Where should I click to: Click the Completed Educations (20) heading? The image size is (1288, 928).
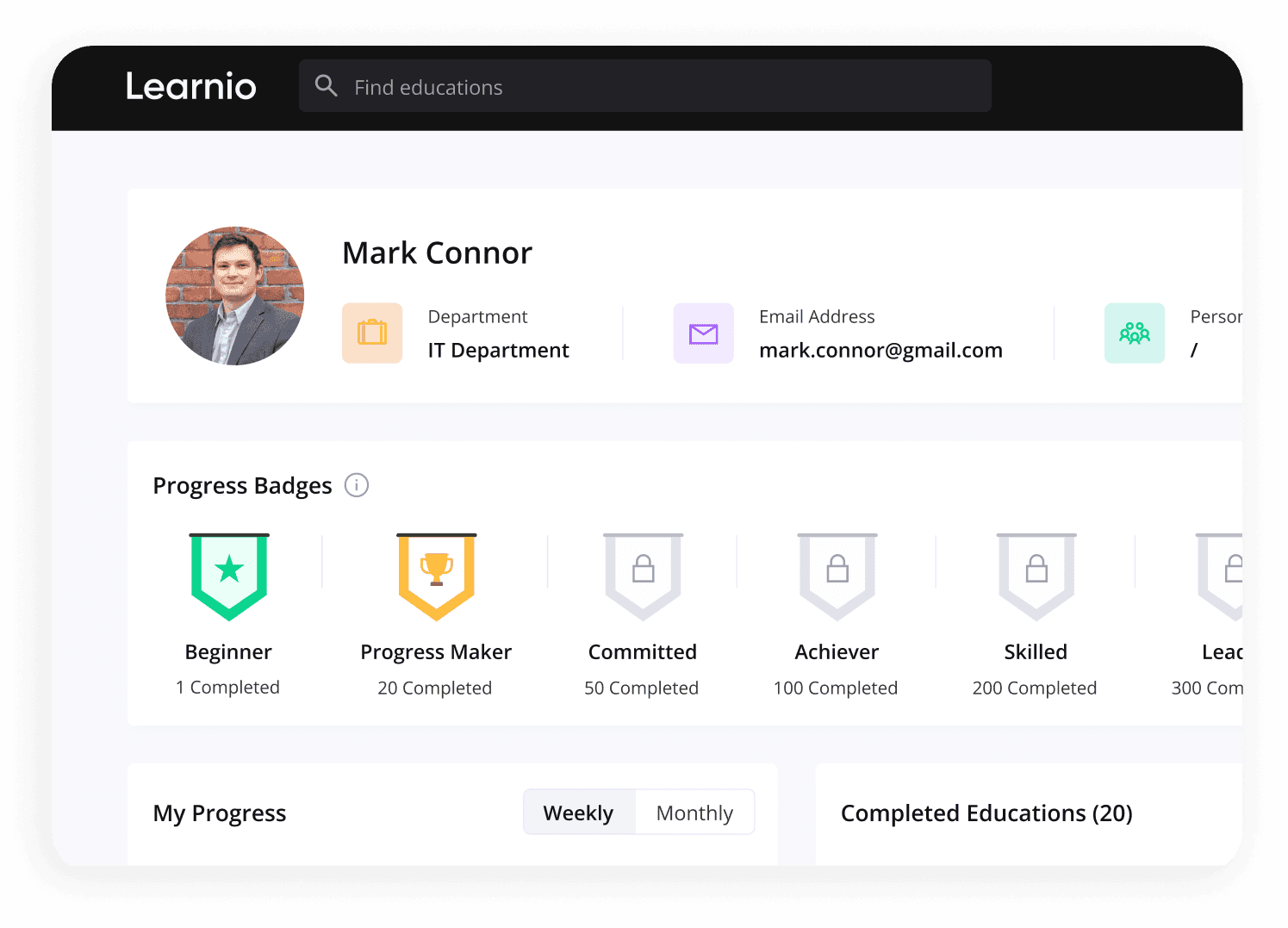tap(986, 813)
